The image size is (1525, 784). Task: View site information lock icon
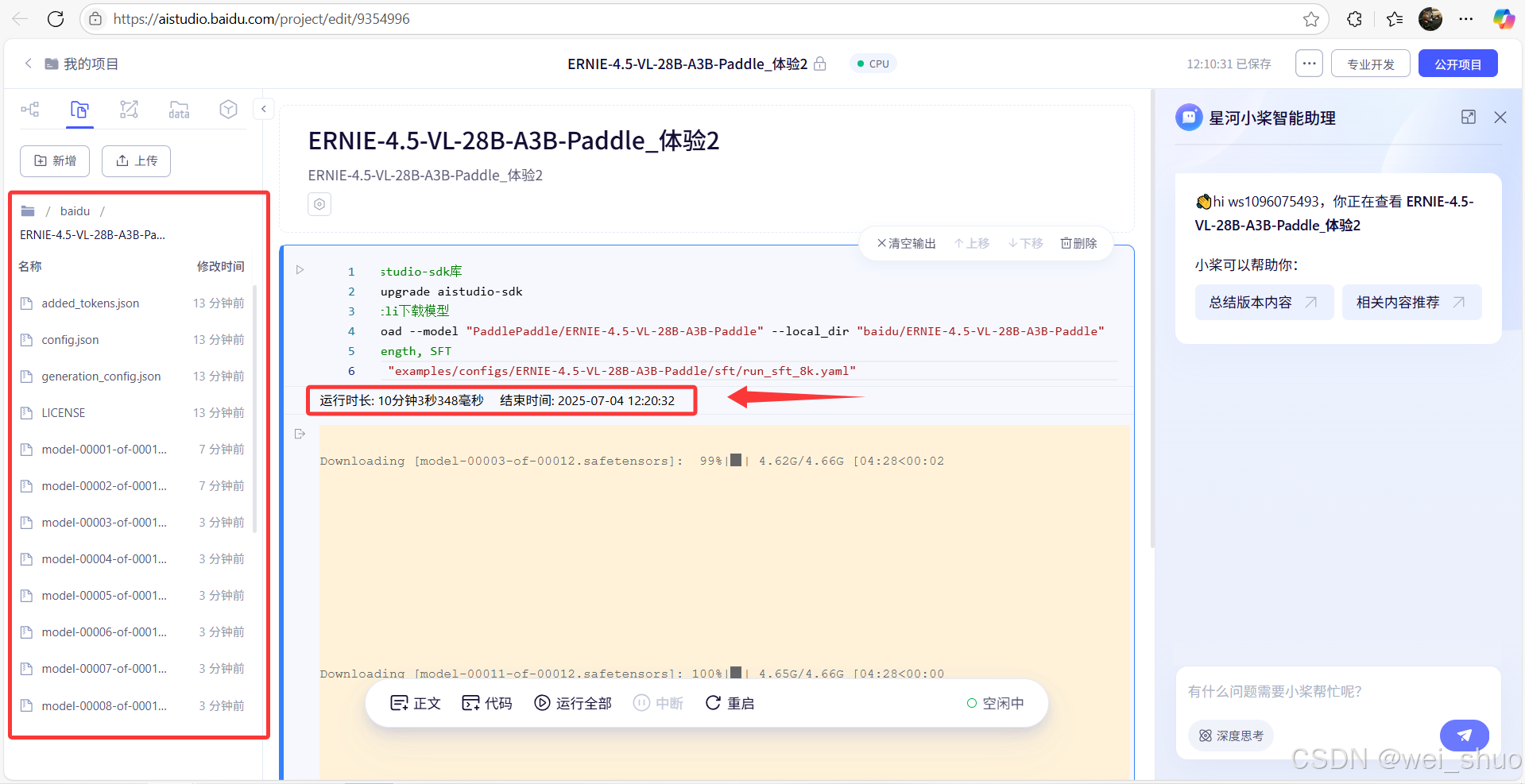[x=95, y=19]
